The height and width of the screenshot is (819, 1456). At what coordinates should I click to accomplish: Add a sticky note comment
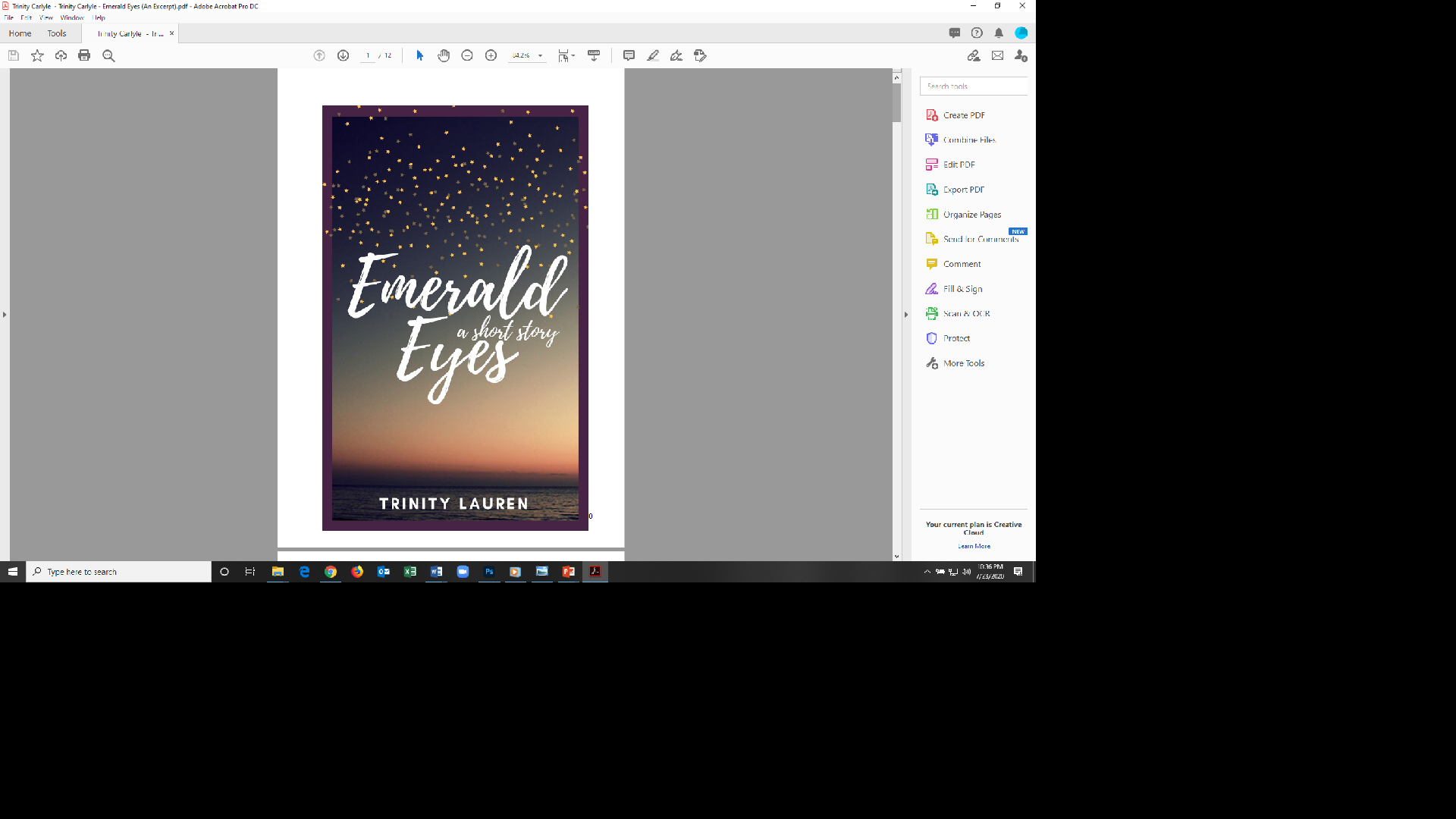629,55
